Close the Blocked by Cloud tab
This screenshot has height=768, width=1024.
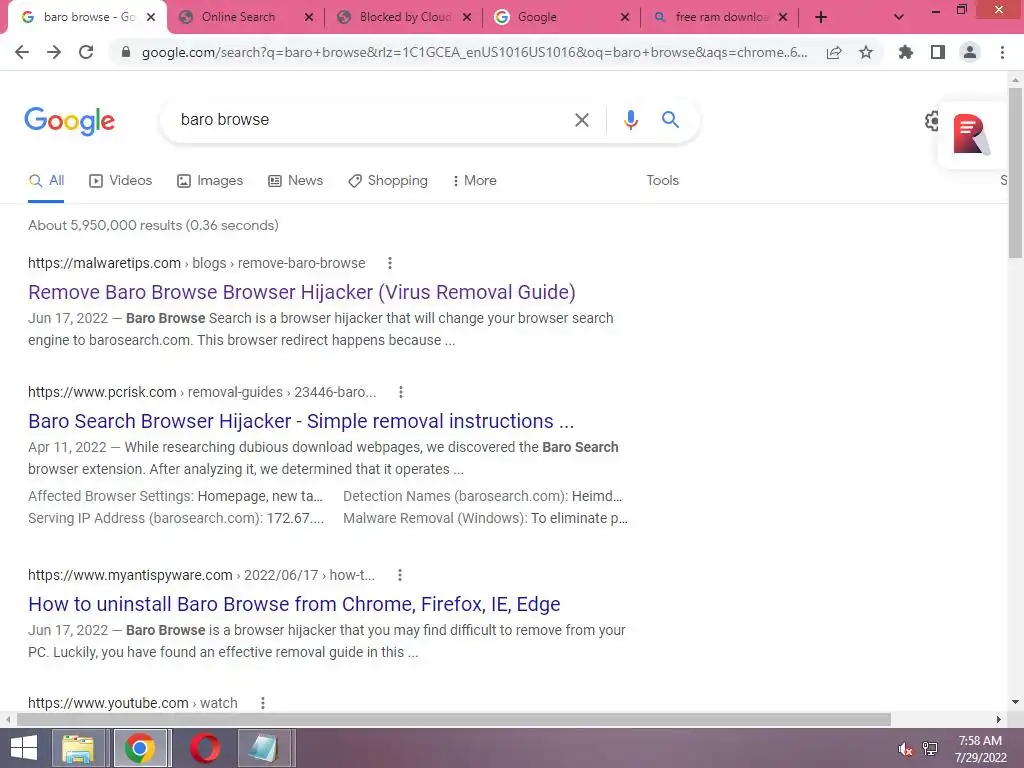click(x=467, y=17)
